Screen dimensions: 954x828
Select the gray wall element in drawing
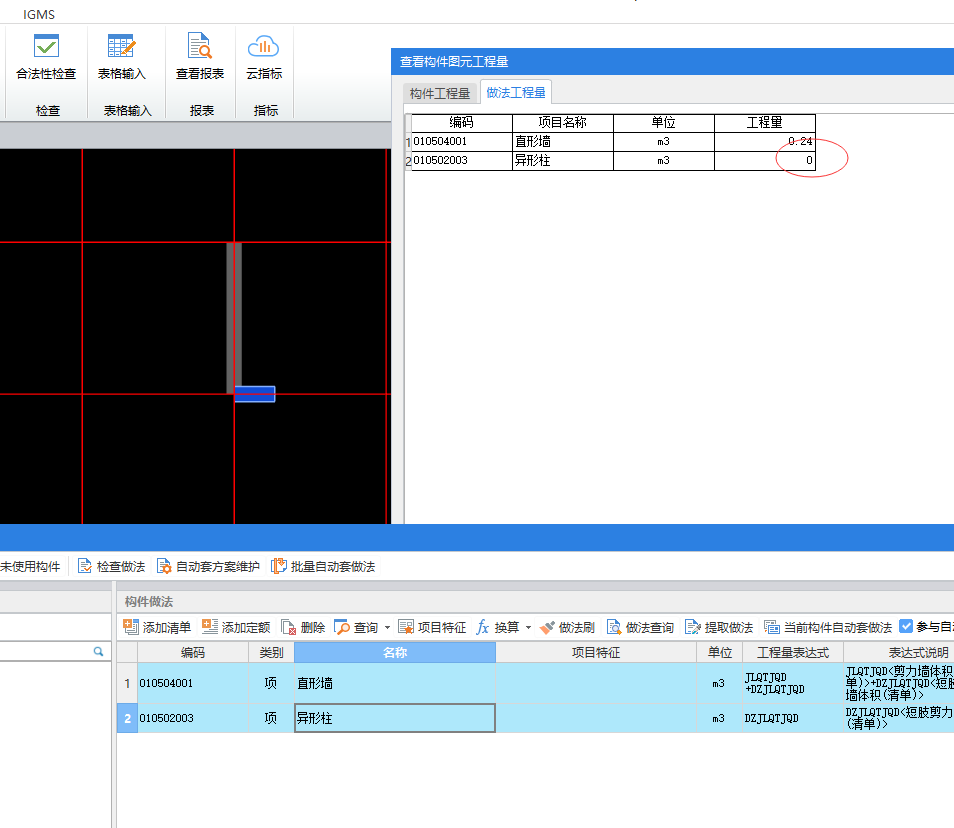point(234,316)
